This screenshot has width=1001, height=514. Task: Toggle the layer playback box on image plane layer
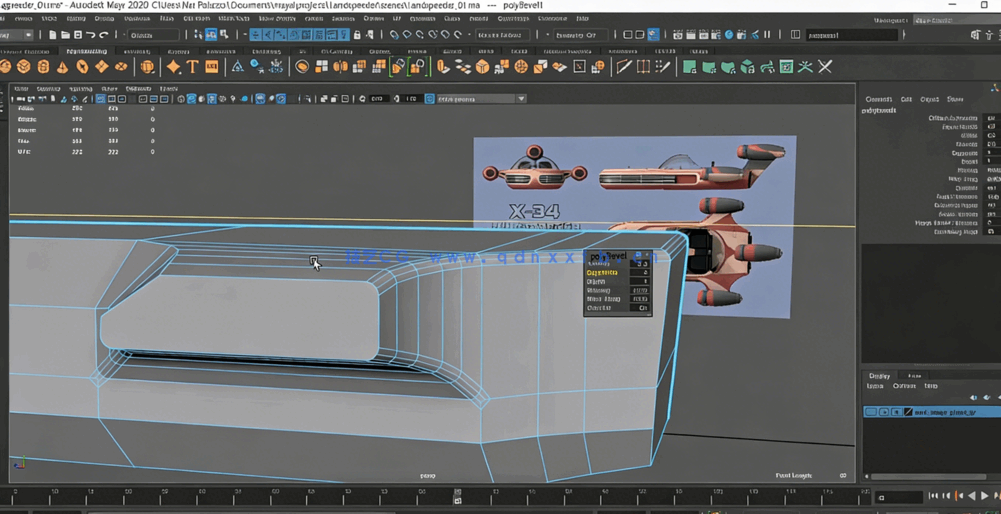coord(884,412)
